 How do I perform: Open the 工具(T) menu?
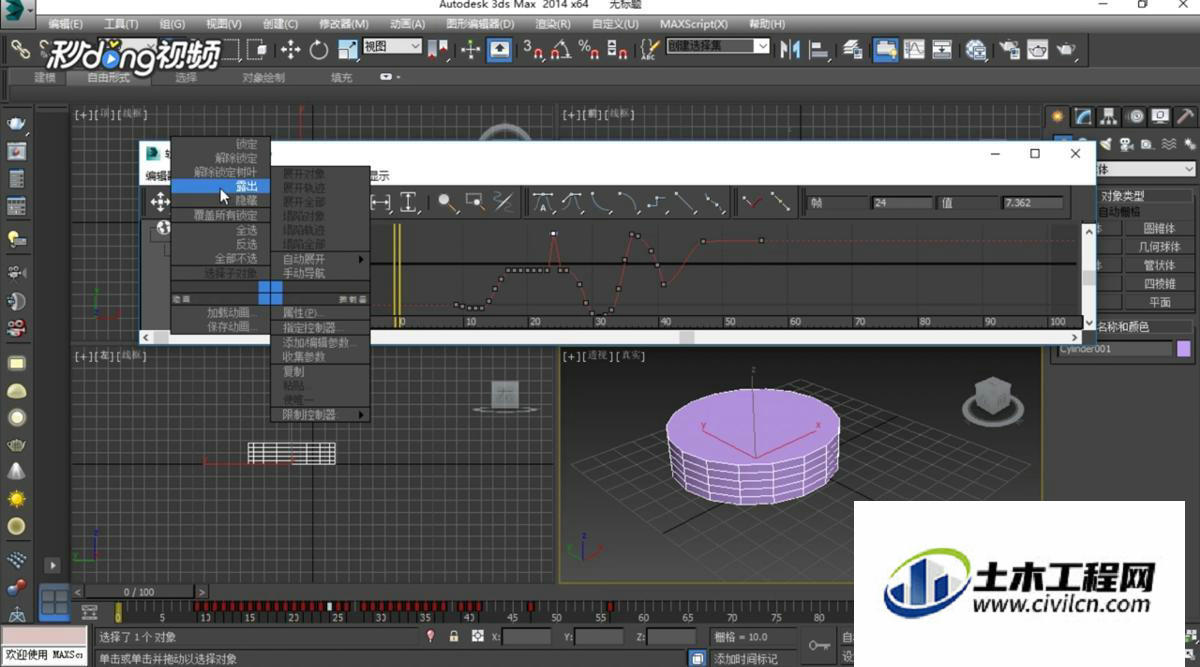(x=121, y=23)
